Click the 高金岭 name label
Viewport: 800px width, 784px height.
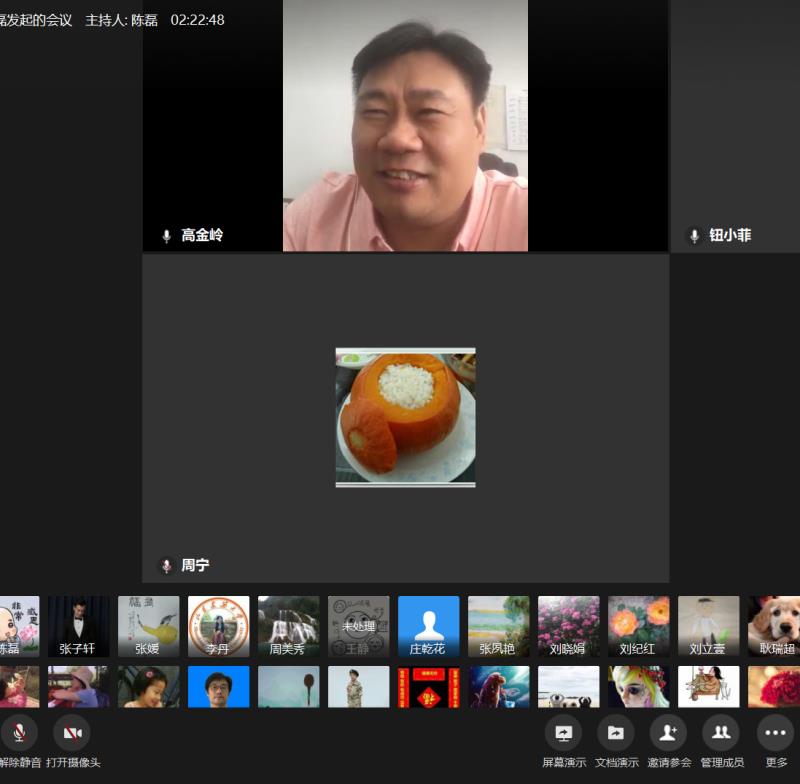202,235
